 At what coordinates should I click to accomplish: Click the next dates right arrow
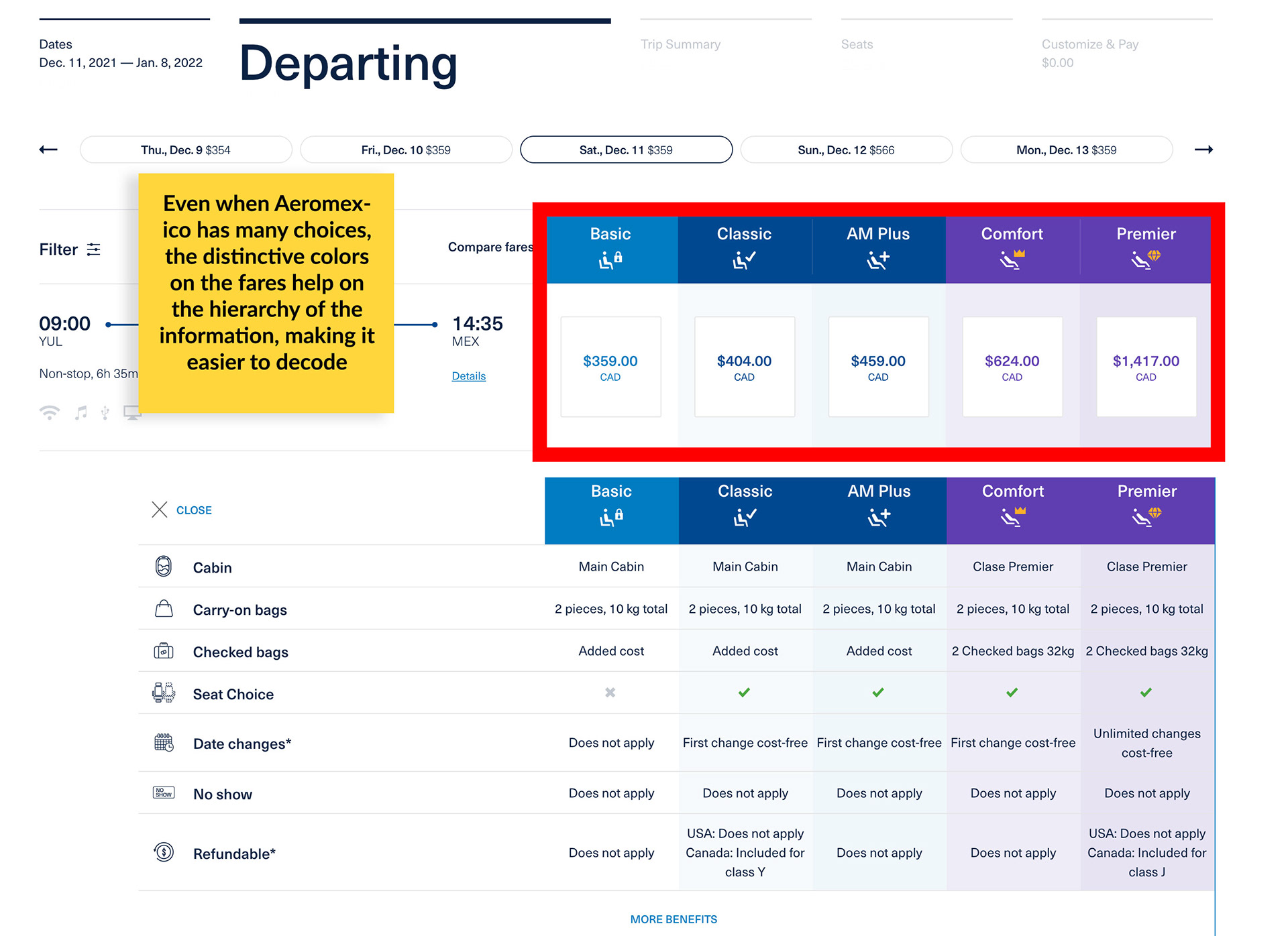click(x=1203, y=150)
